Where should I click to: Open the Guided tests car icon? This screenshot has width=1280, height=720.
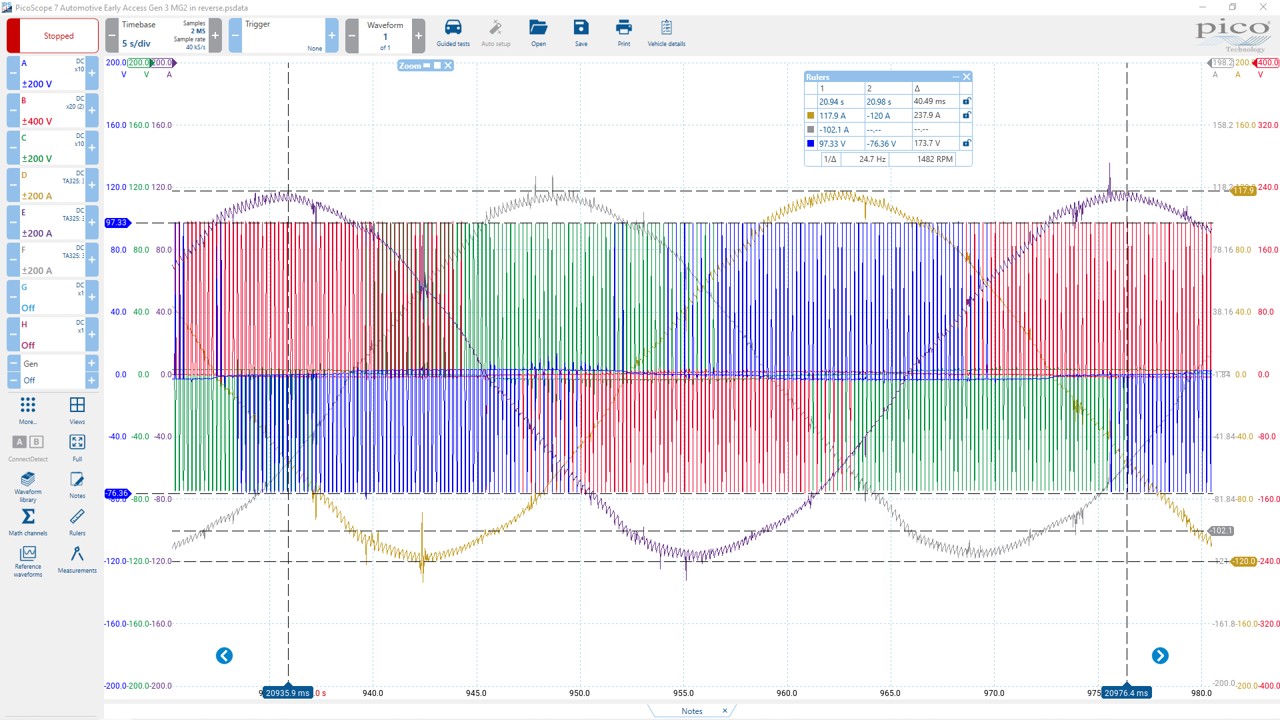pyautogui.click(x=452, y=29)
